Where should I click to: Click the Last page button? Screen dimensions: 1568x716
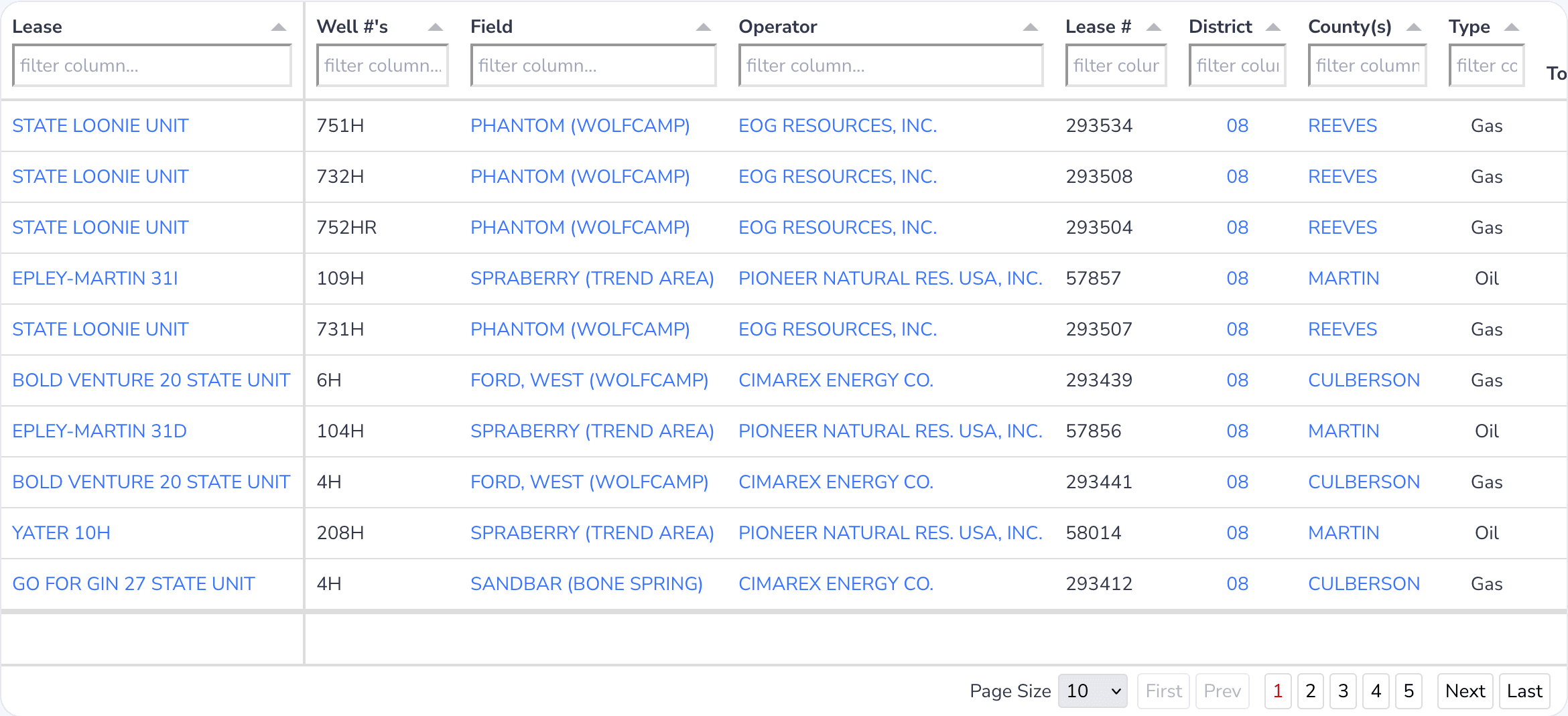pyautogui.click(x=1525, y=691)
